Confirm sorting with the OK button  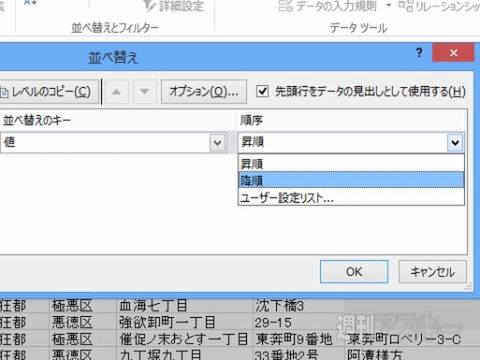coord(354,272)
